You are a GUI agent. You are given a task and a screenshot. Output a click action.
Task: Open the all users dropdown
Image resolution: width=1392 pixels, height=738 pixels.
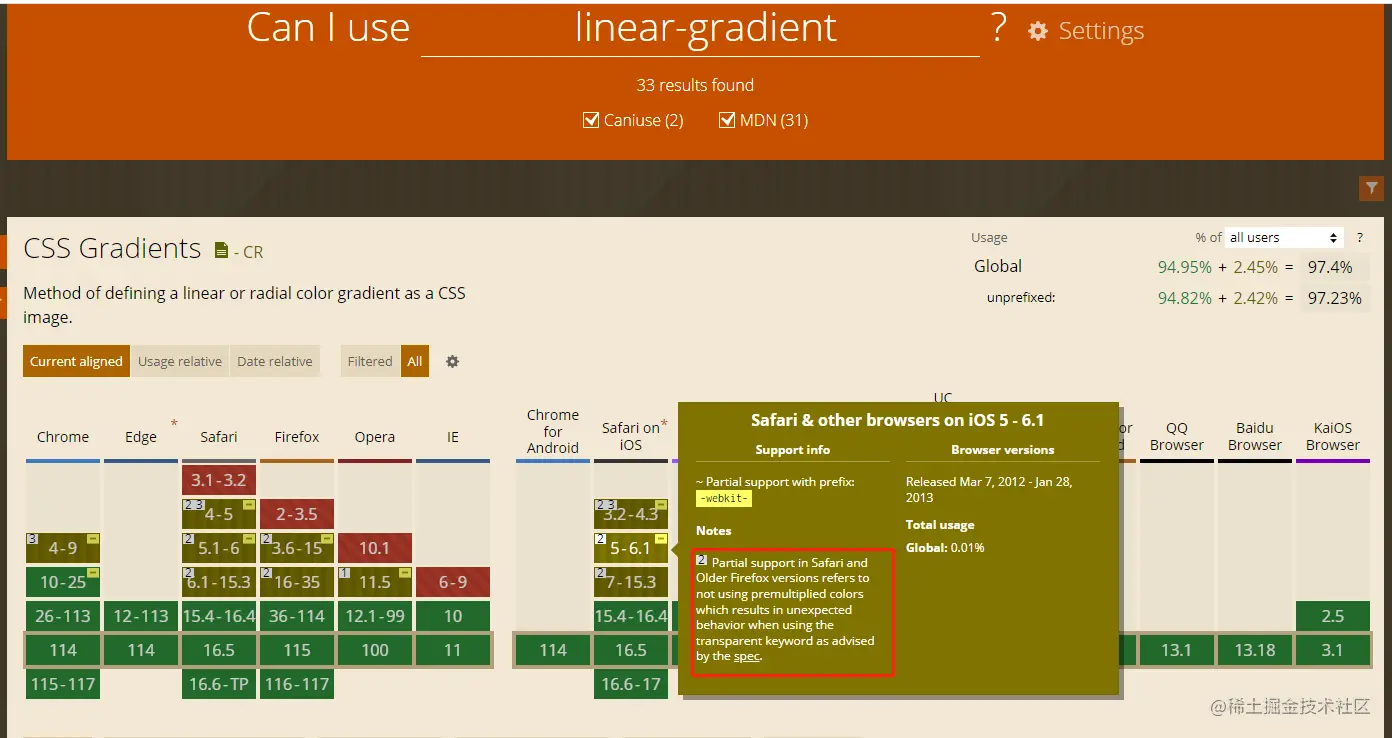click(x=1284, y=237)
